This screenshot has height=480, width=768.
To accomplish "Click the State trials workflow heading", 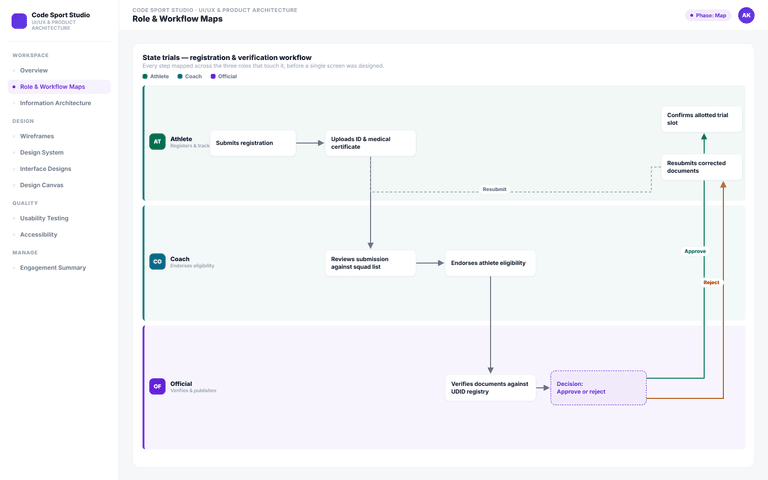I will [227, 57].
